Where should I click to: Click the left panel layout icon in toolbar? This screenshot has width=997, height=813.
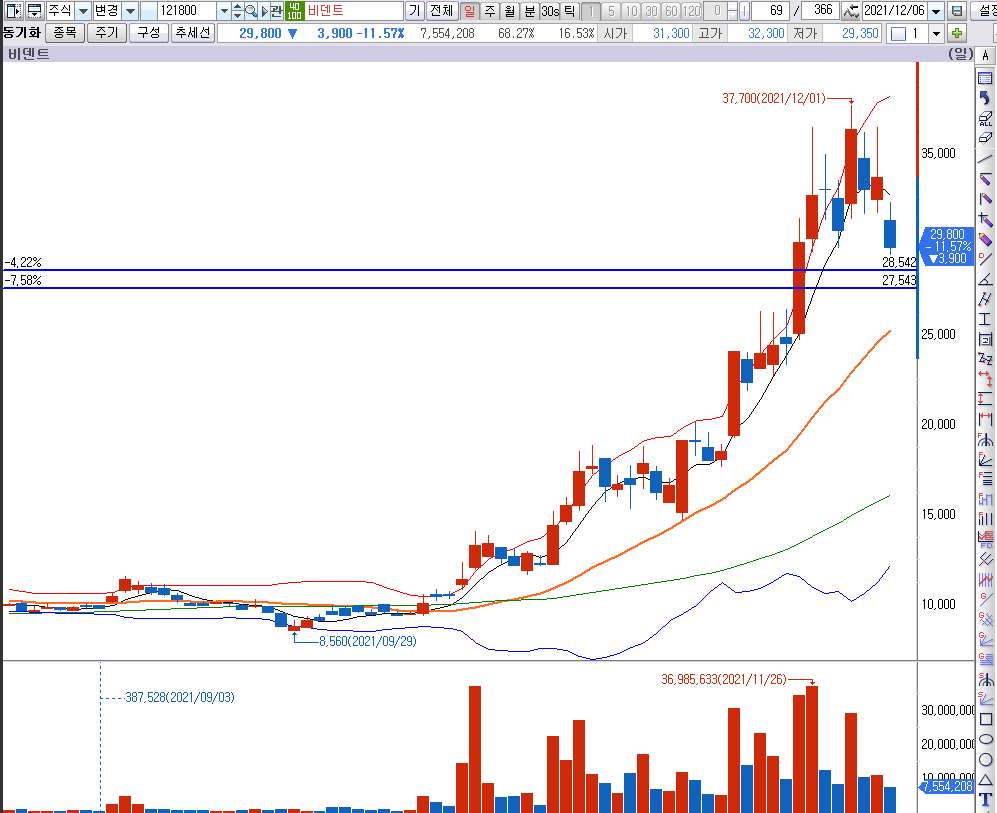[13, 10]
